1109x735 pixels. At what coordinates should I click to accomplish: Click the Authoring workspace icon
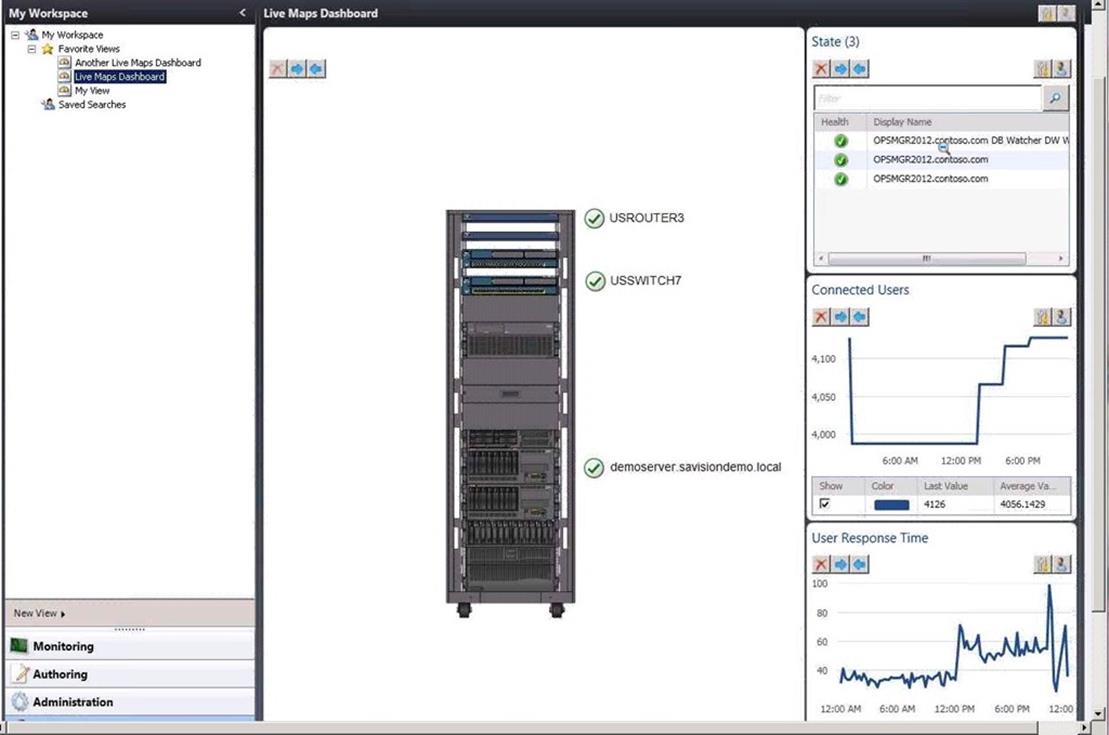tap(21, 674)
